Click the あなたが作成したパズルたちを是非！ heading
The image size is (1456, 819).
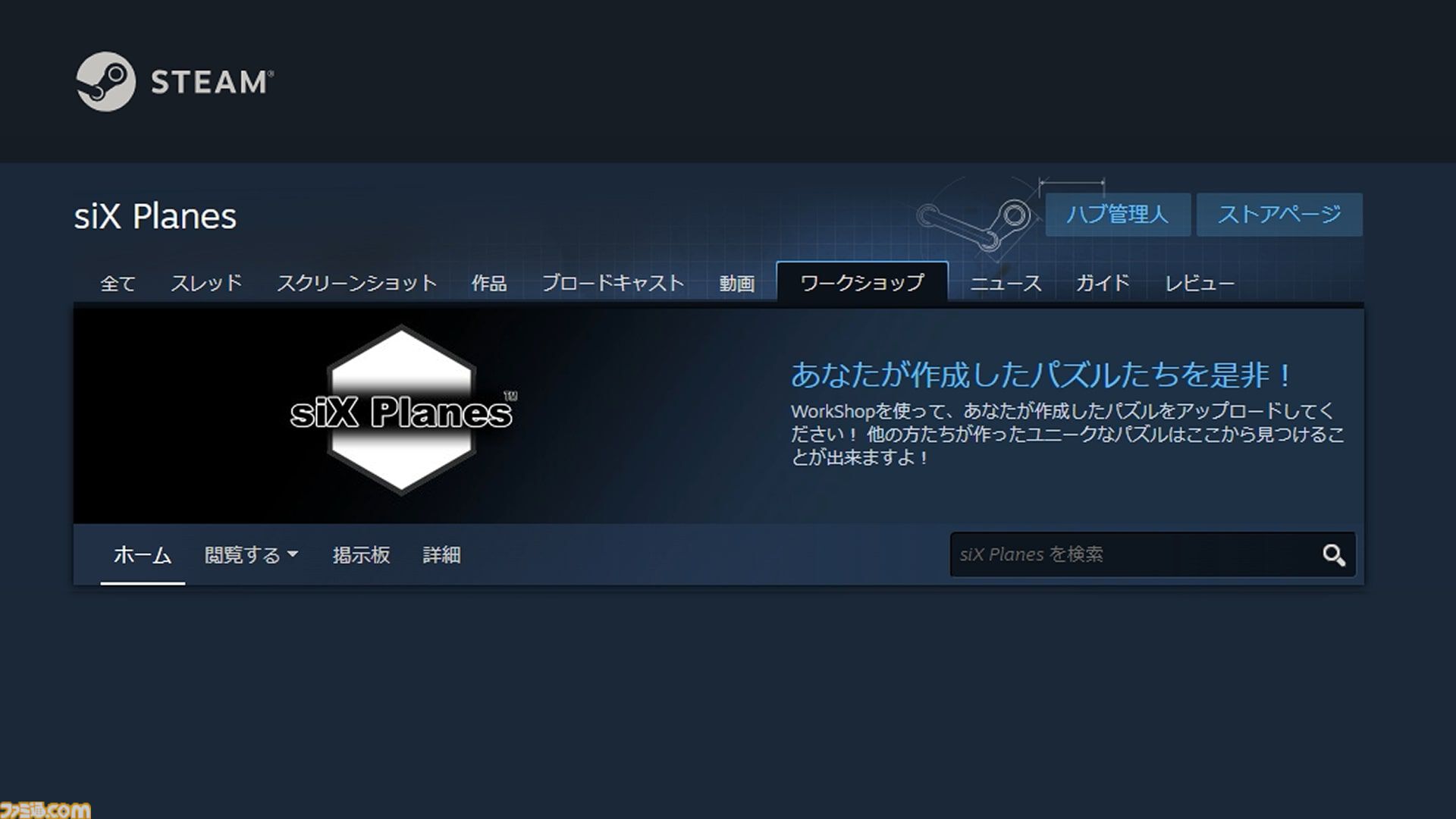1042,375
